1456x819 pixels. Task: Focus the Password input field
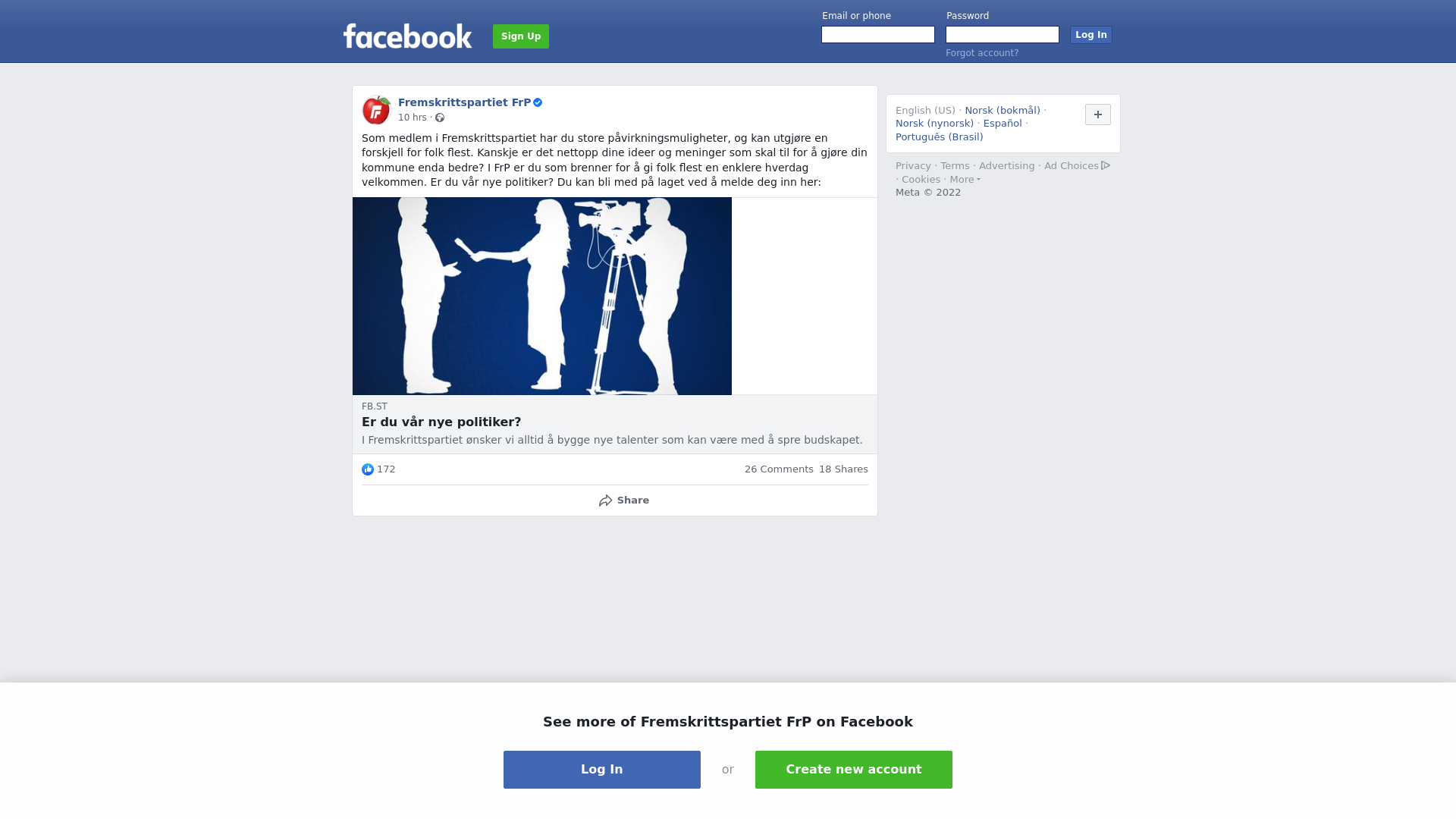coord(1003,35)
